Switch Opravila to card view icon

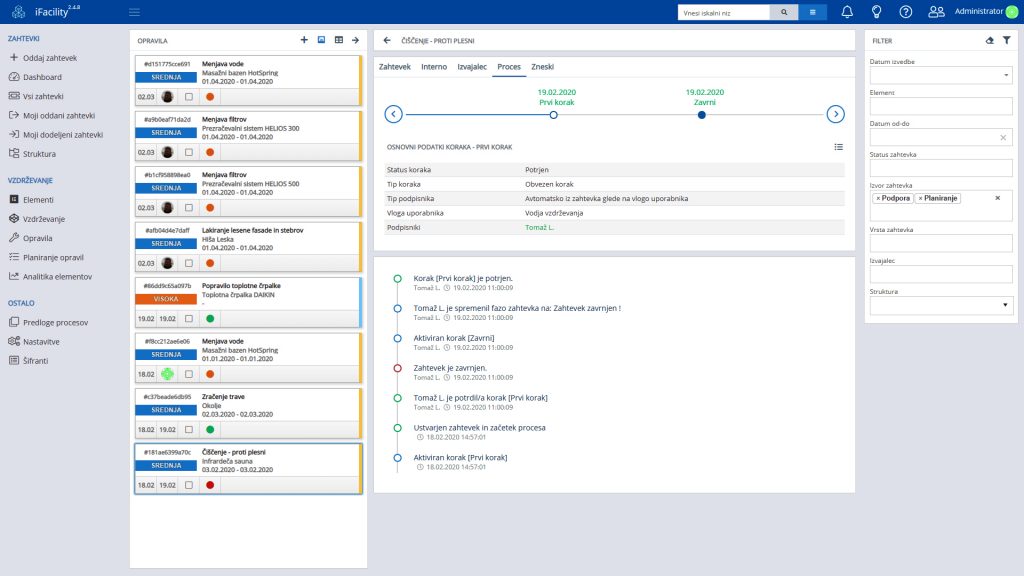(321, 40)
